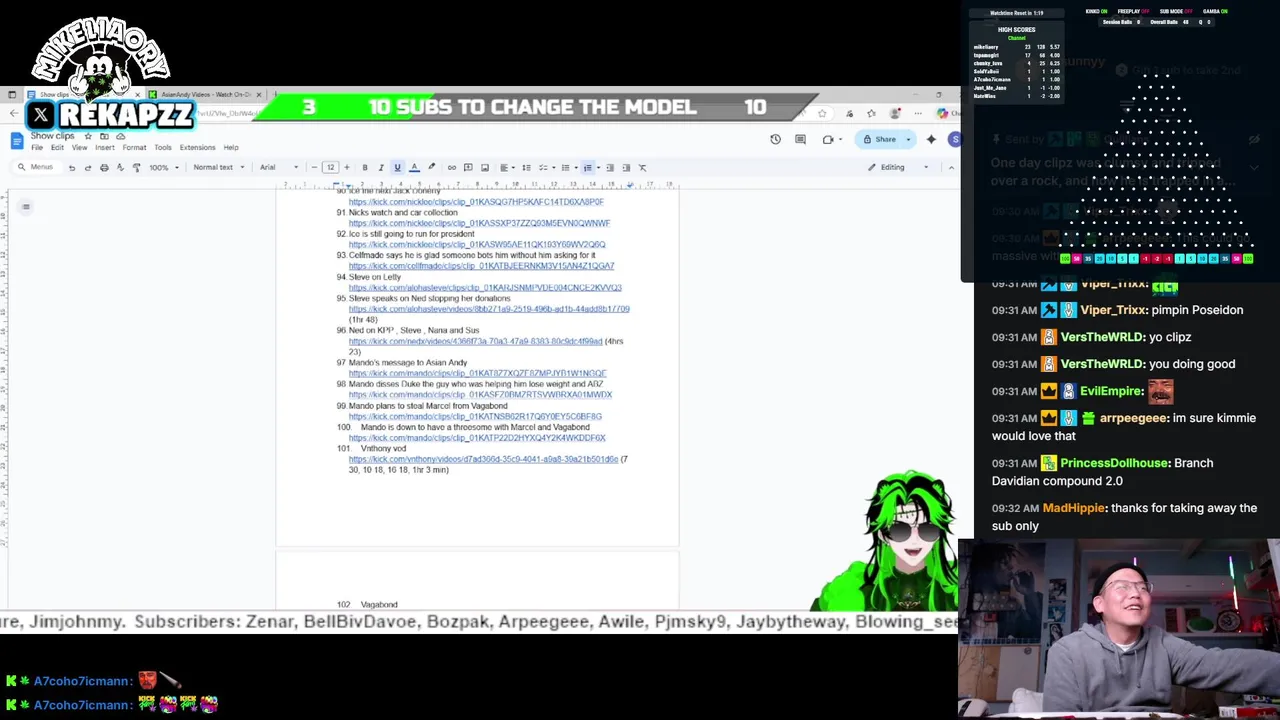This screenshot has height=720, width=1280.
Task: Click the Add comment toolbar icon
Action: pyautogui.click(x=468, y=168)
